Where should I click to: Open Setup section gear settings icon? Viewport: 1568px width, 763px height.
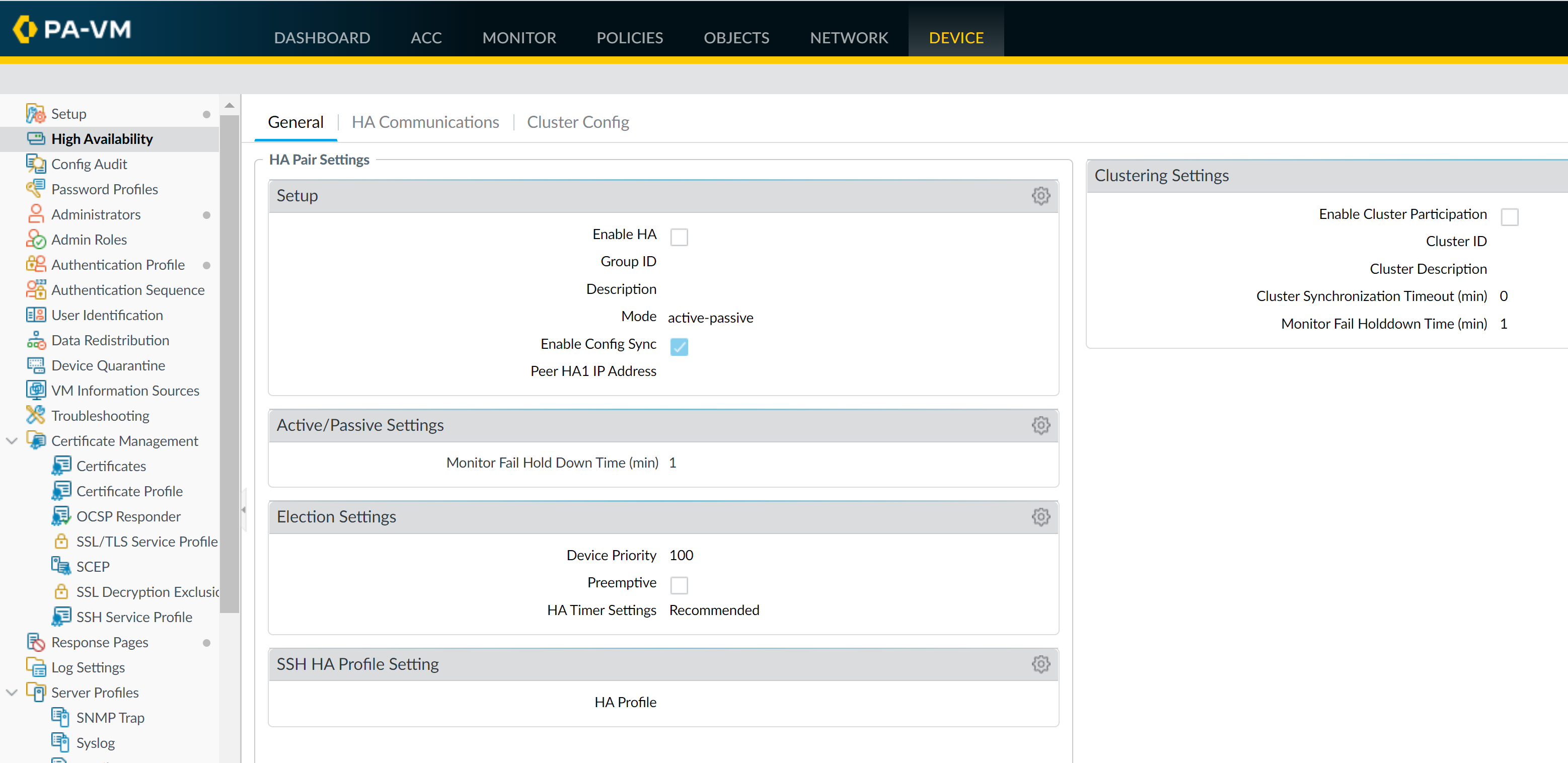[1040, 196]
